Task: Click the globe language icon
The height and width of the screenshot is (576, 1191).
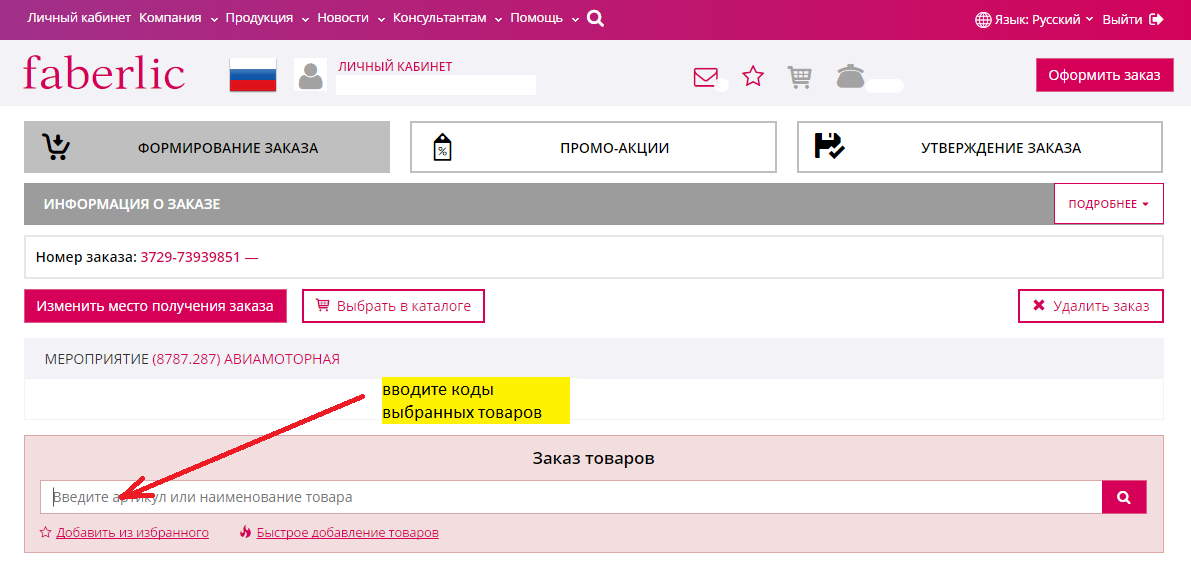Action: click(983, 20)
